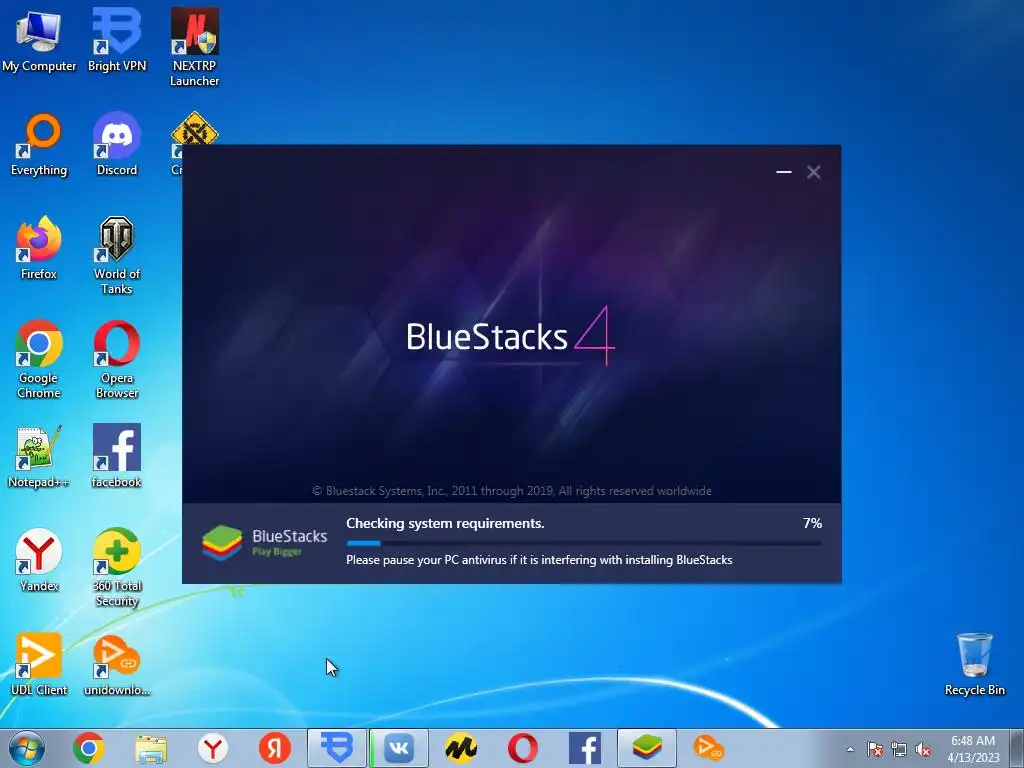Click the white Yandex Browser taskbar icon
The height and width of the screenshot is (768, 1024).
click(212, 748)
